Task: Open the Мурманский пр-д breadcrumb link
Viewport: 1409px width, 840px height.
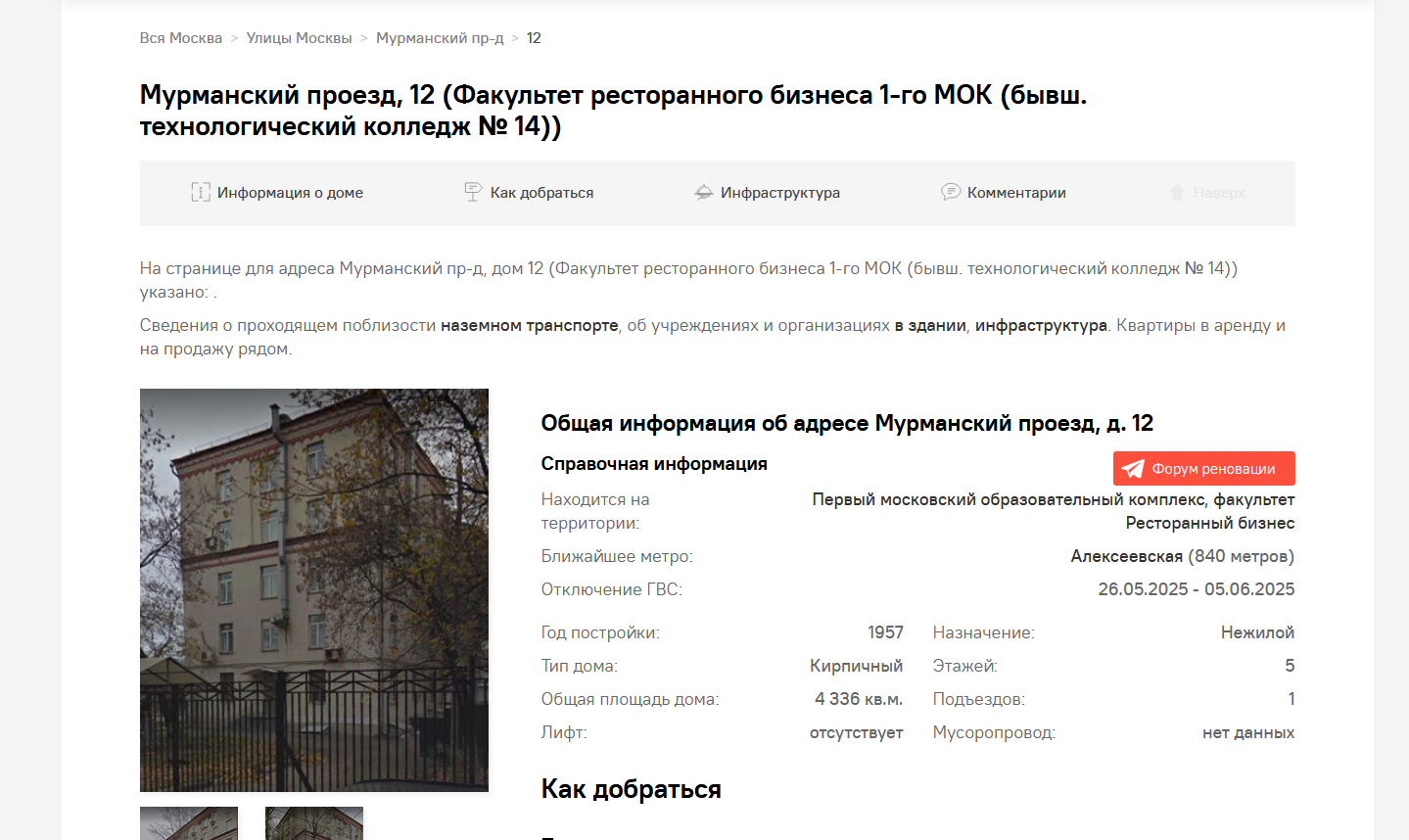Action: 440,38
